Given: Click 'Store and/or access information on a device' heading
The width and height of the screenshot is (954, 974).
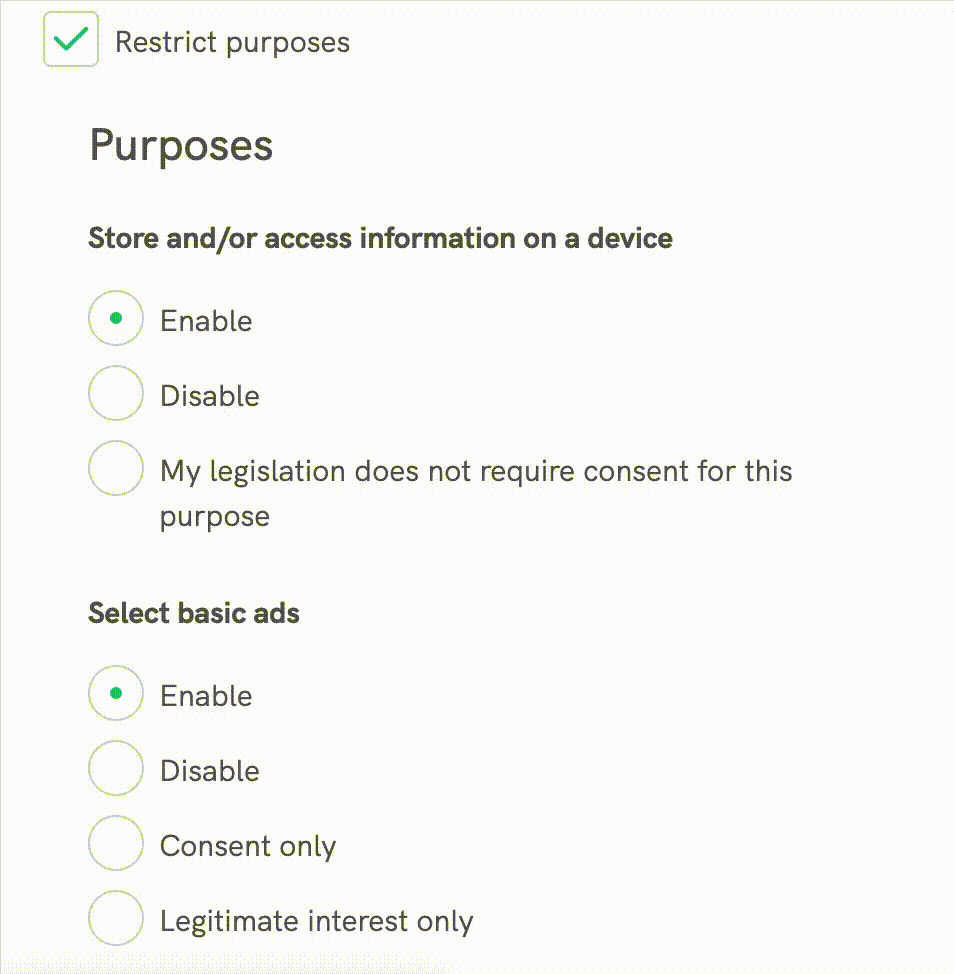Looking at the screenshot, I should tap(380, 238).
